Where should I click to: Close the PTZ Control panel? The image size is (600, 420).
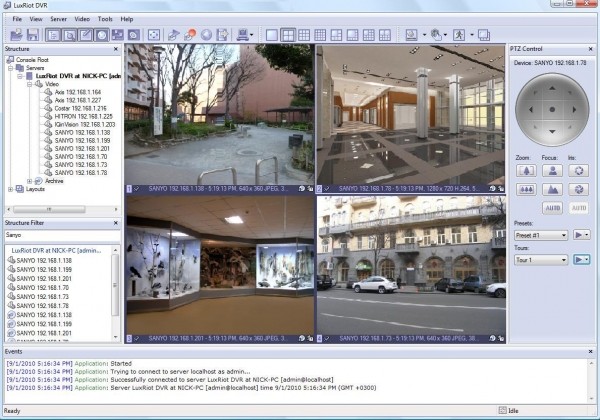[592, 48]
